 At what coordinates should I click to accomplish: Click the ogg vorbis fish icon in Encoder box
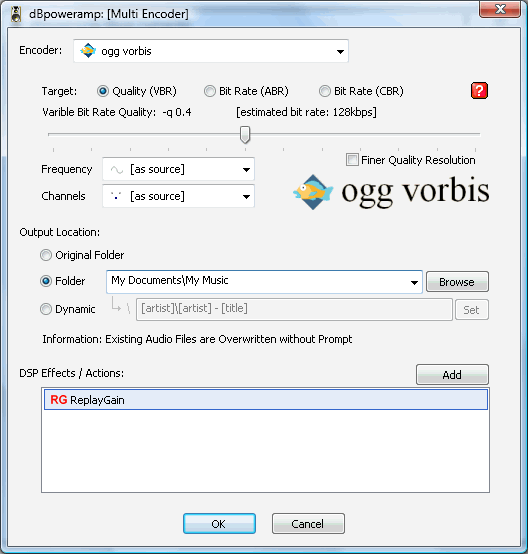point(88,51)
